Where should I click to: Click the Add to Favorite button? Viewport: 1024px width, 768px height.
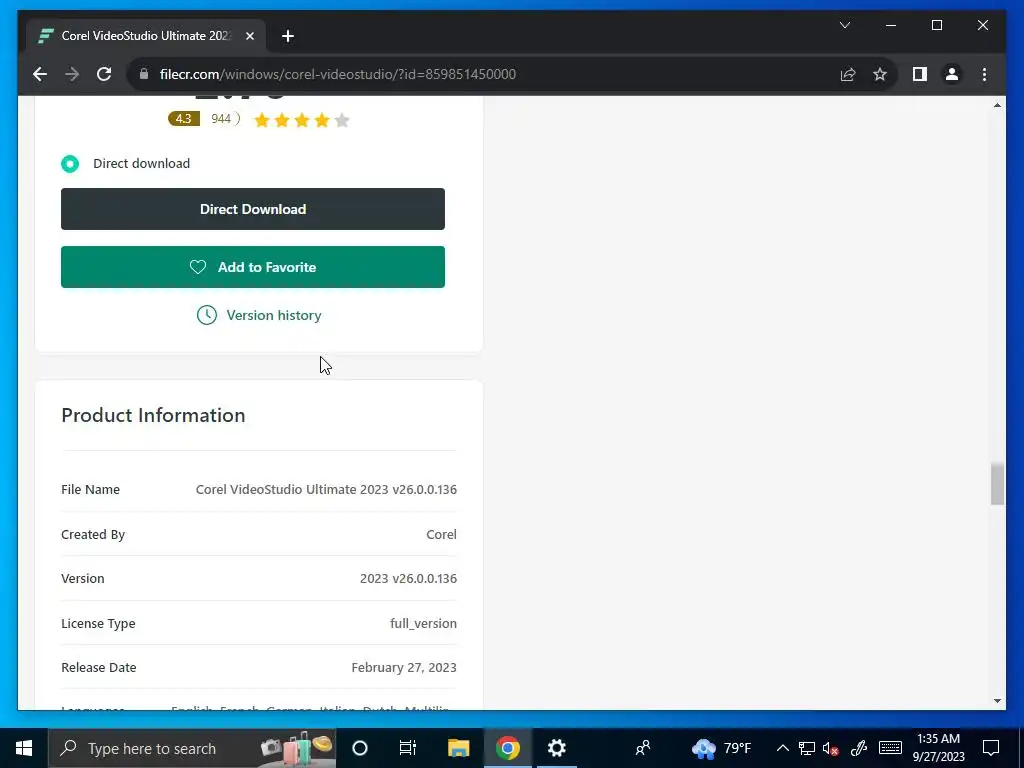pyautogui.click(x=253, y=267)
